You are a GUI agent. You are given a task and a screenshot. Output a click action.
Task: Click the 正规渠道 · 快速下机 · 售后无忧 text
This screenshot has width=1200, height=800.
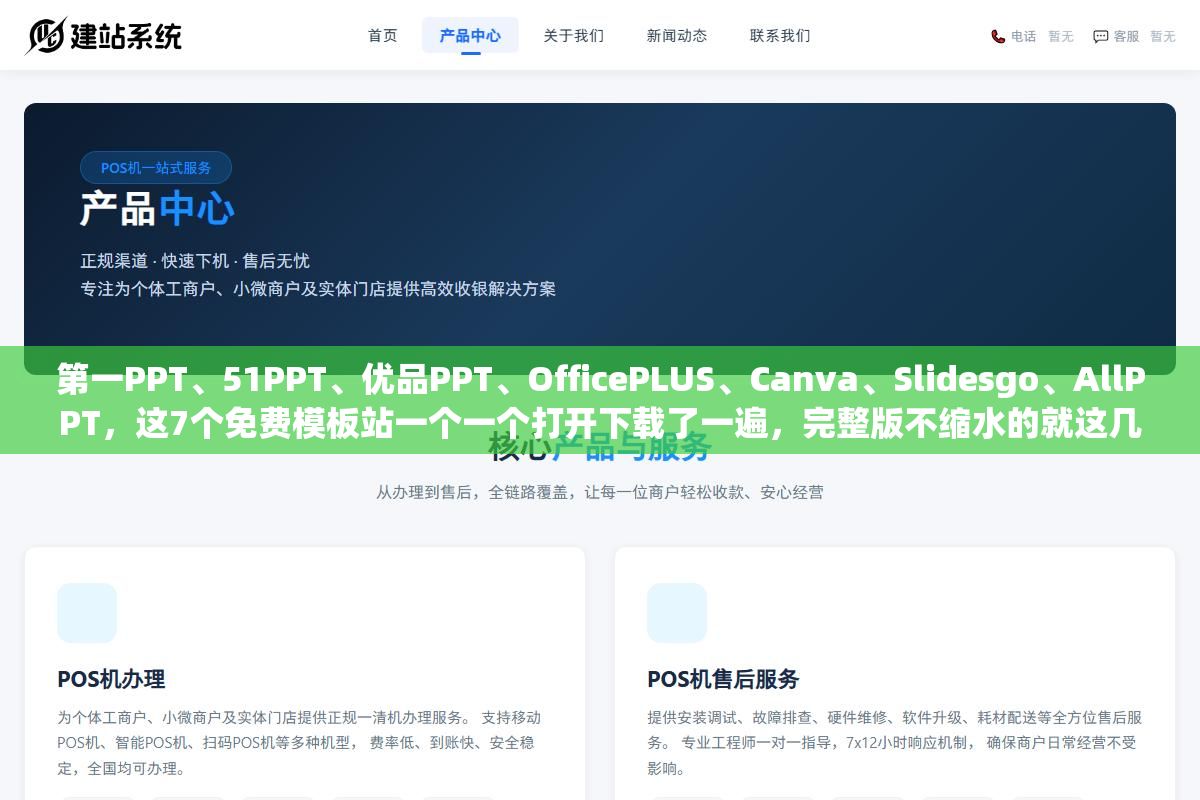[195, 261]
